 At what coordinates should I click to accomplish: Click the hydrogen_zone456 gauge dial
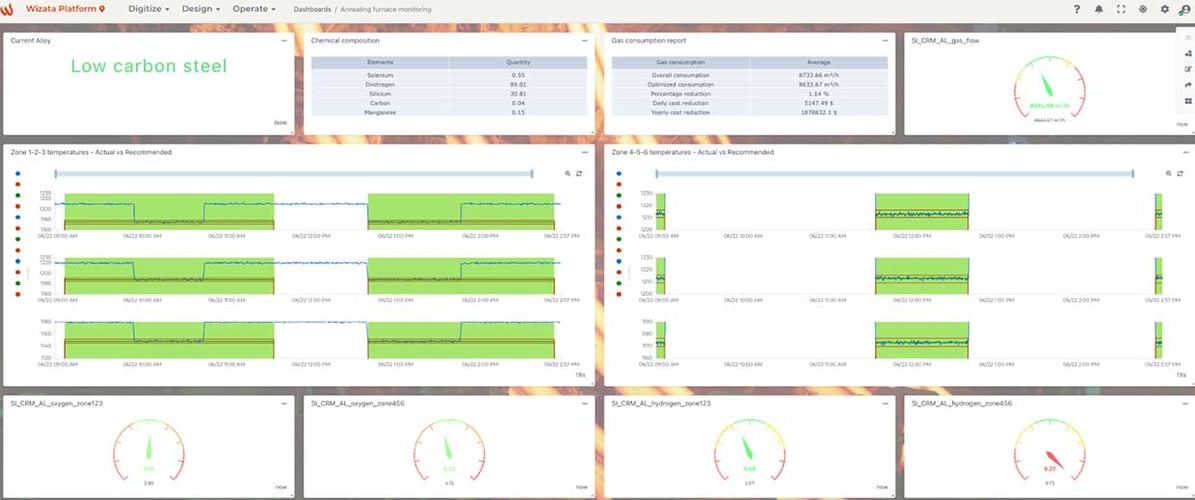tap(1049, 451)
